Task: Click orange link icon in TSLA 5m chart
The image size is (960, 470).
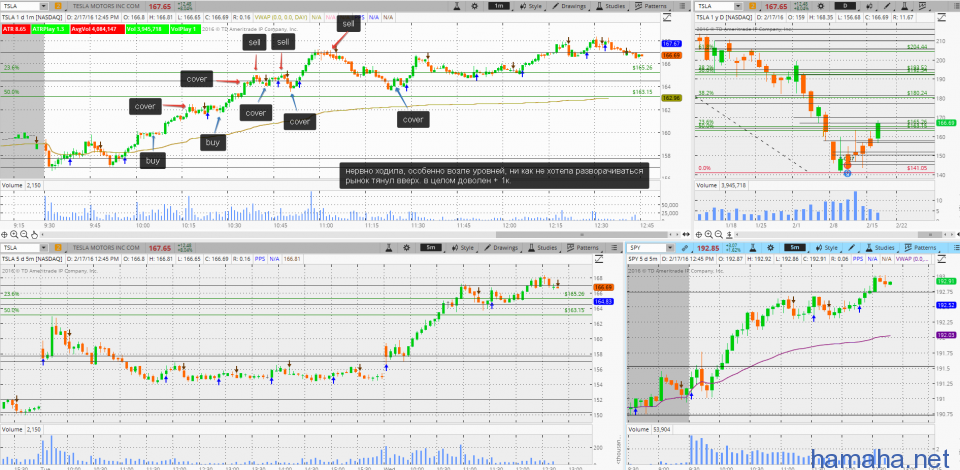Action: [x=58, y=248]
